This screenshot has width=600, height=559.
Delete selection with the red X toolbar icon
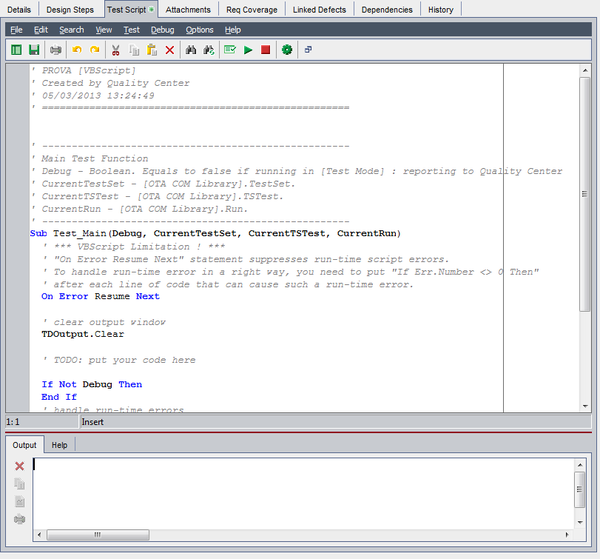pos(170,50)
